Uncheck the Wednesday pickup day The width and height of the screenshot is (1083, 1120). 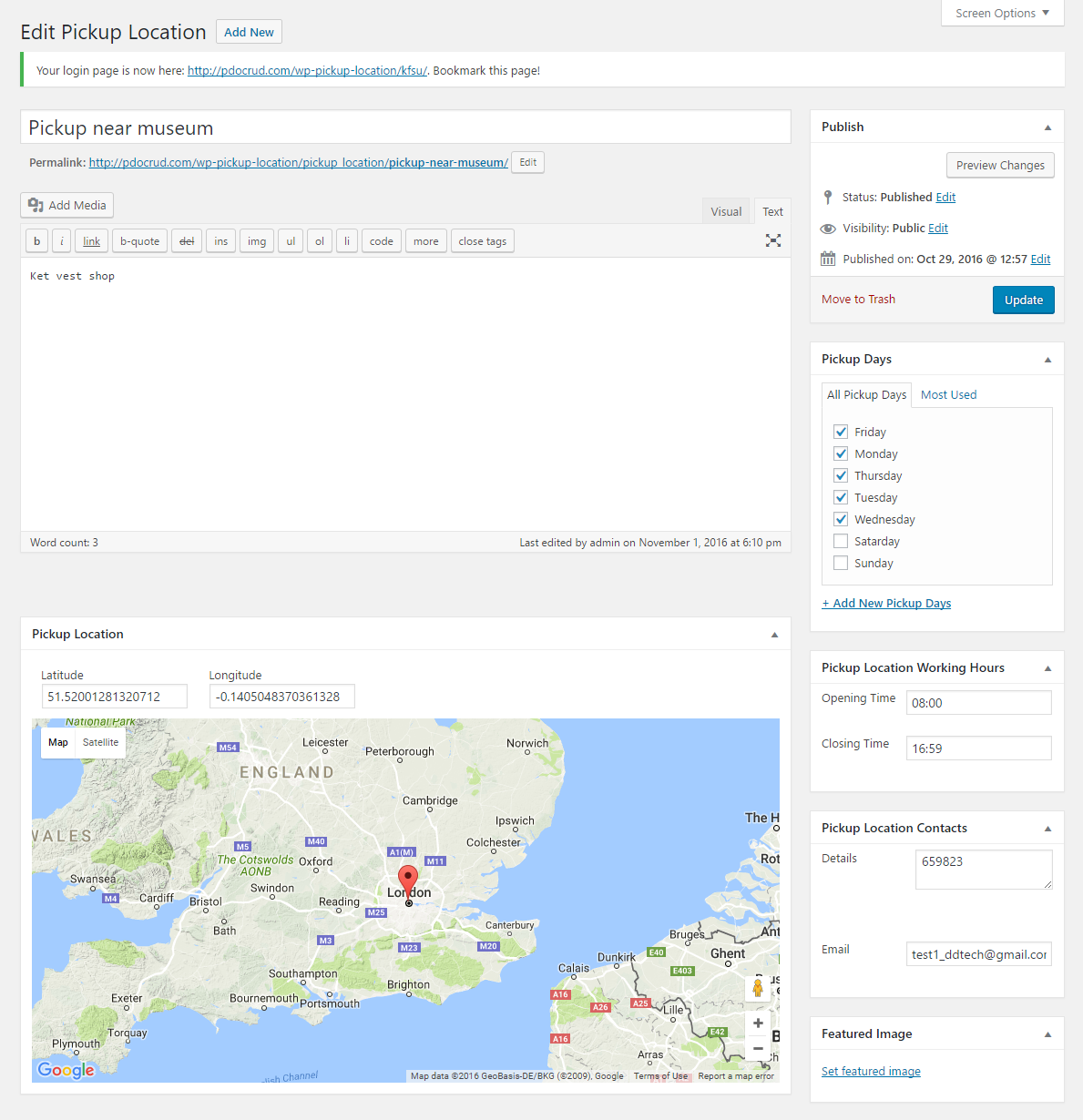(841, 519)
